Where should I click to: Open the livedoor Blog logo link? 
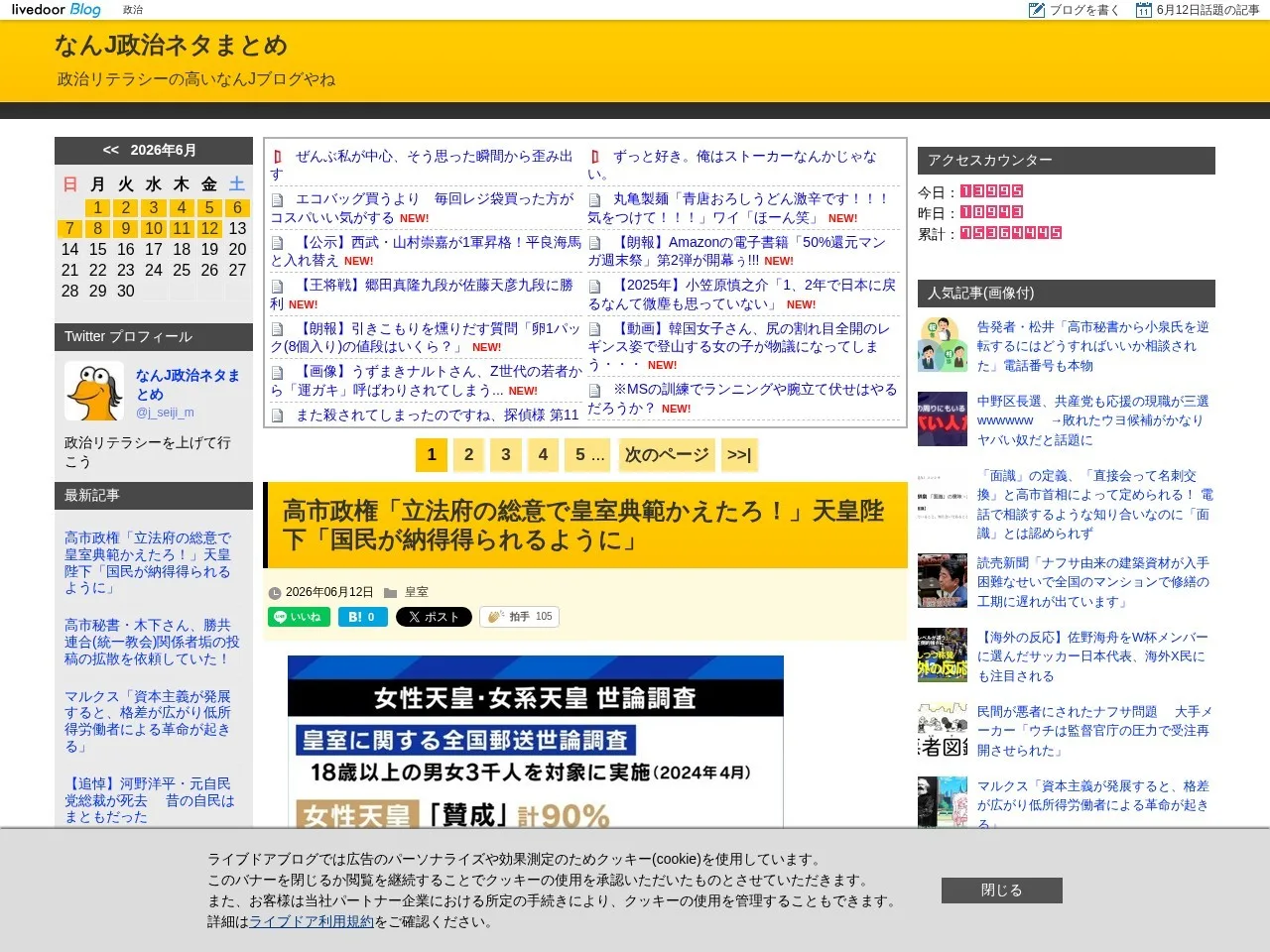click(56, 10)
